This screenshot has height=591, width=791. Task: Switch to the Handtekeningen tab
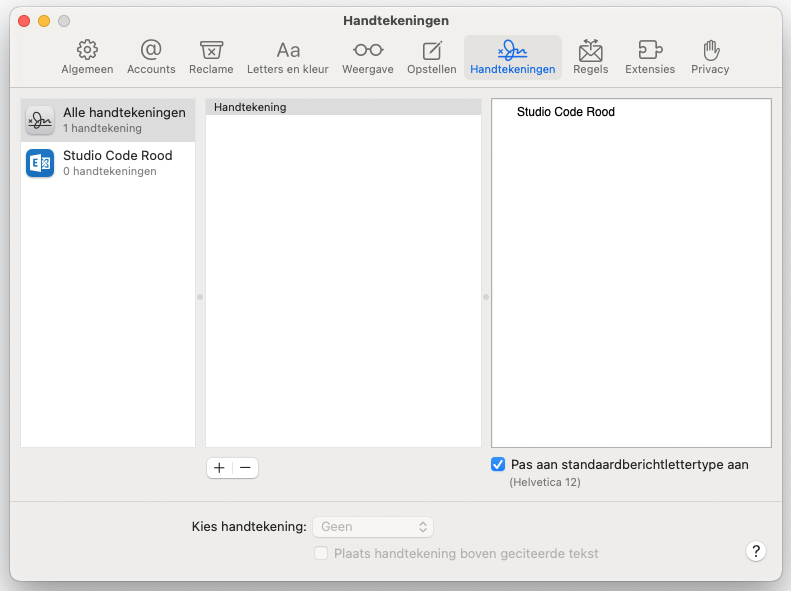(x=512, y=57)
